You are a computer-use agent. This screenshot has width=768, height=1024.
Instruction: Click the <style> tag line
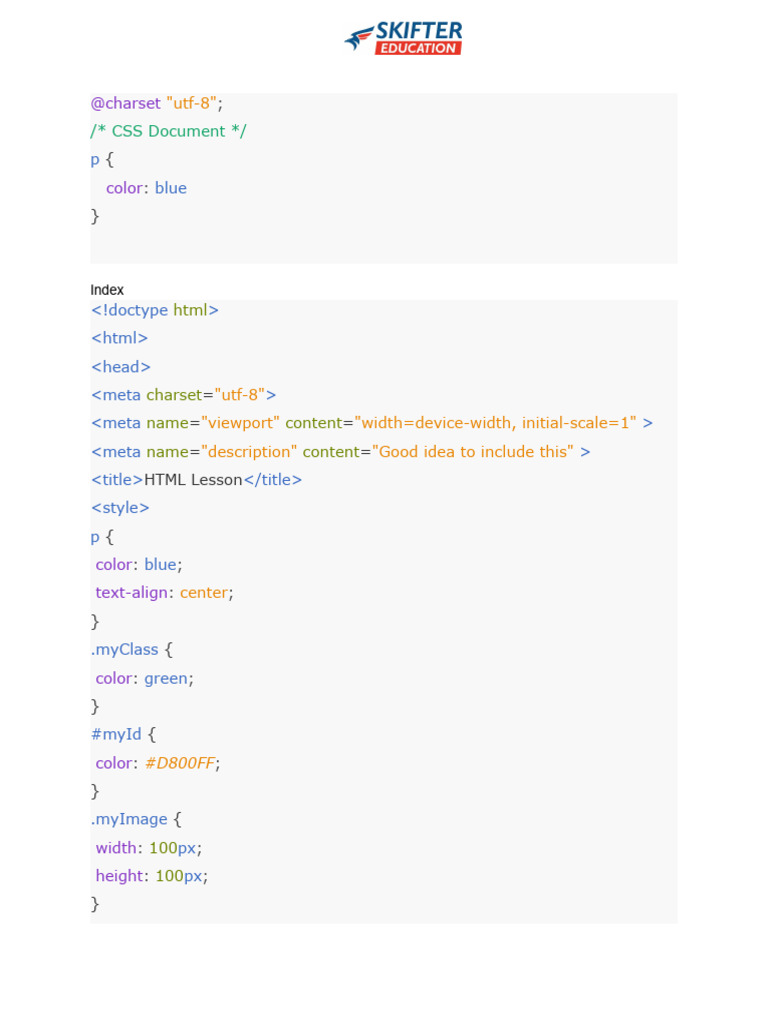click(121, 508)
